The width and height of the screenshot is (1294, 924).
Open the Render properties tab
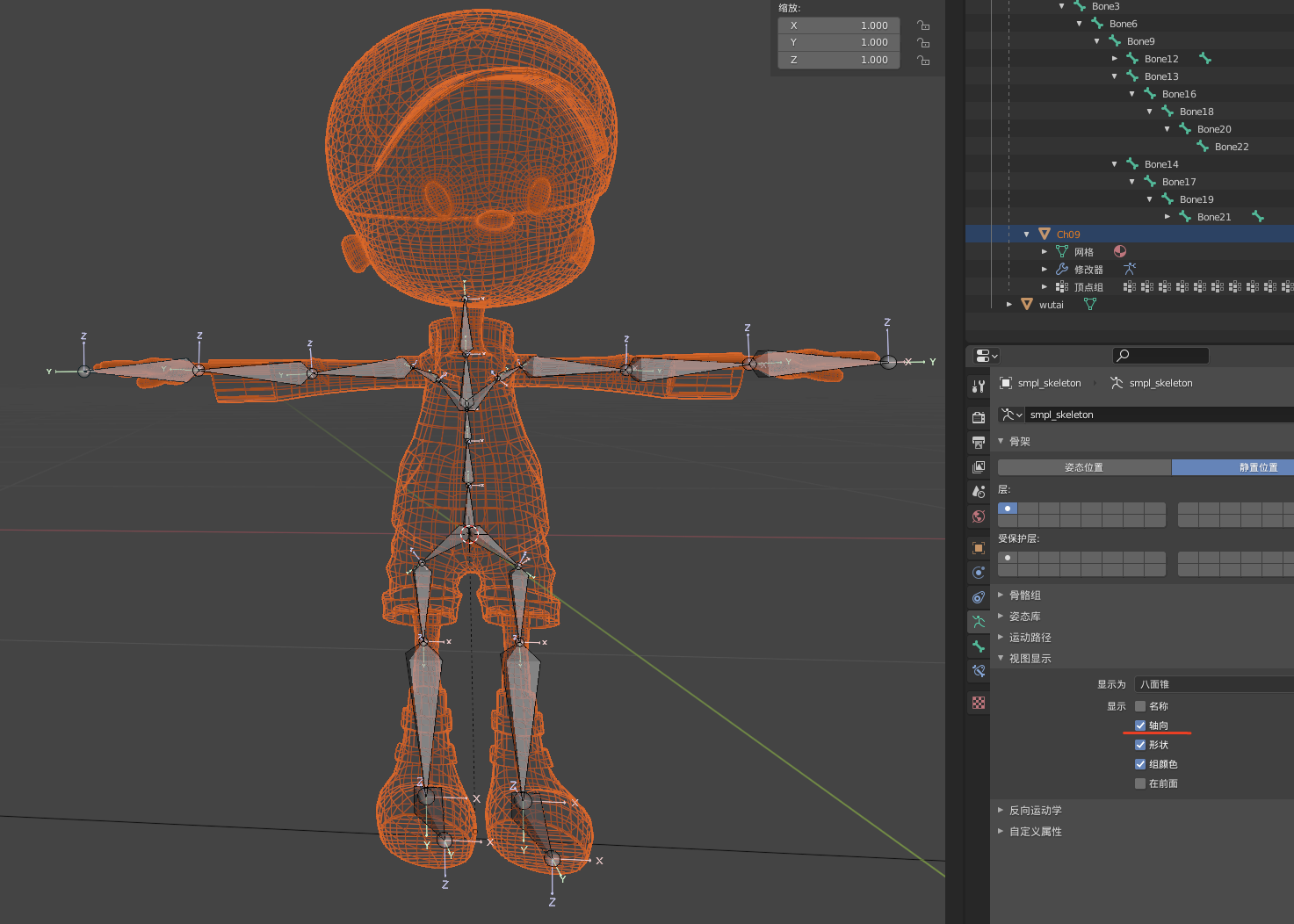pos(978,417)
